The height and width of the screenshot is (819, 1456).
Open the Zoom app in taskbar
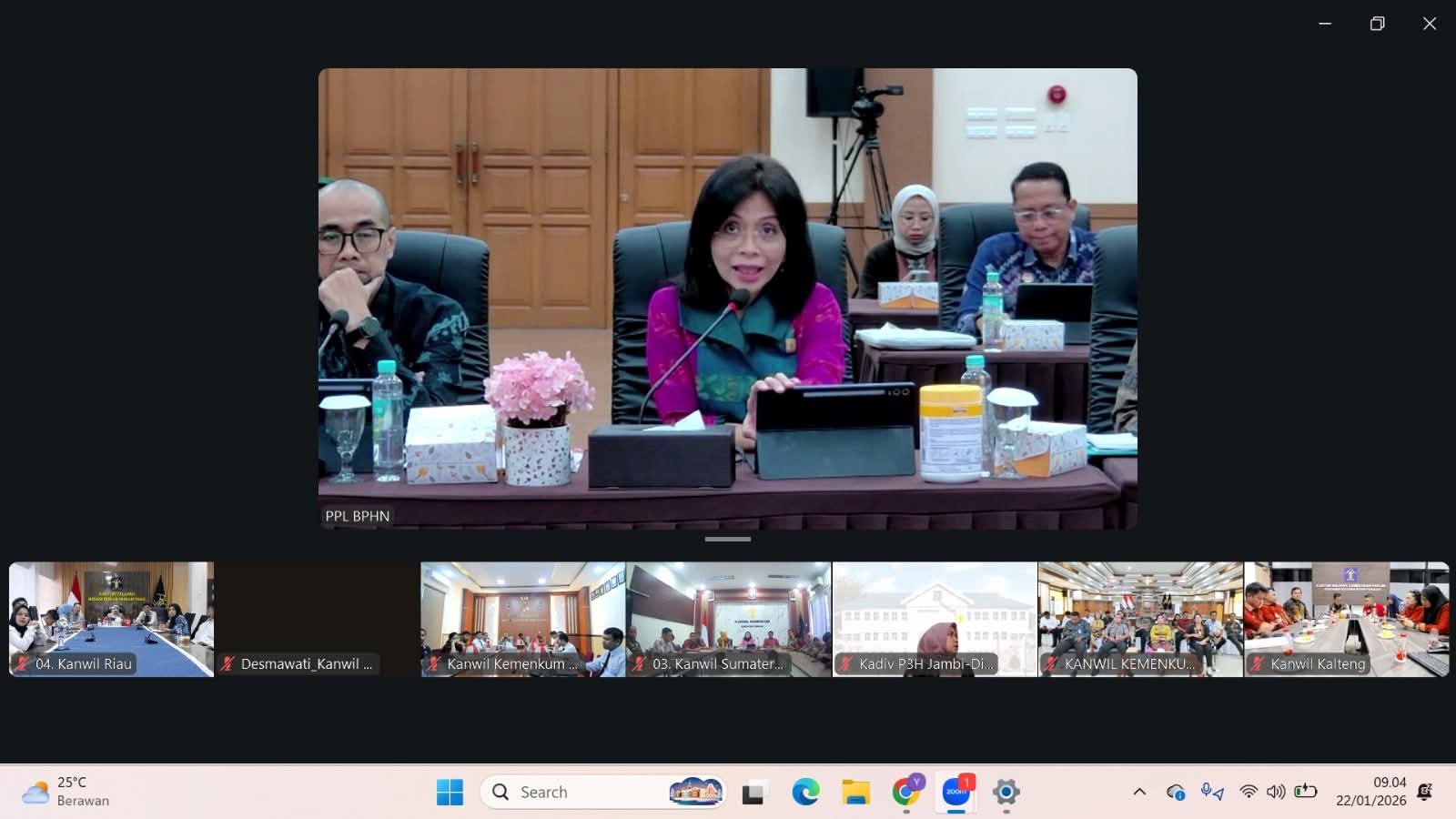click(x=955, y=792)
